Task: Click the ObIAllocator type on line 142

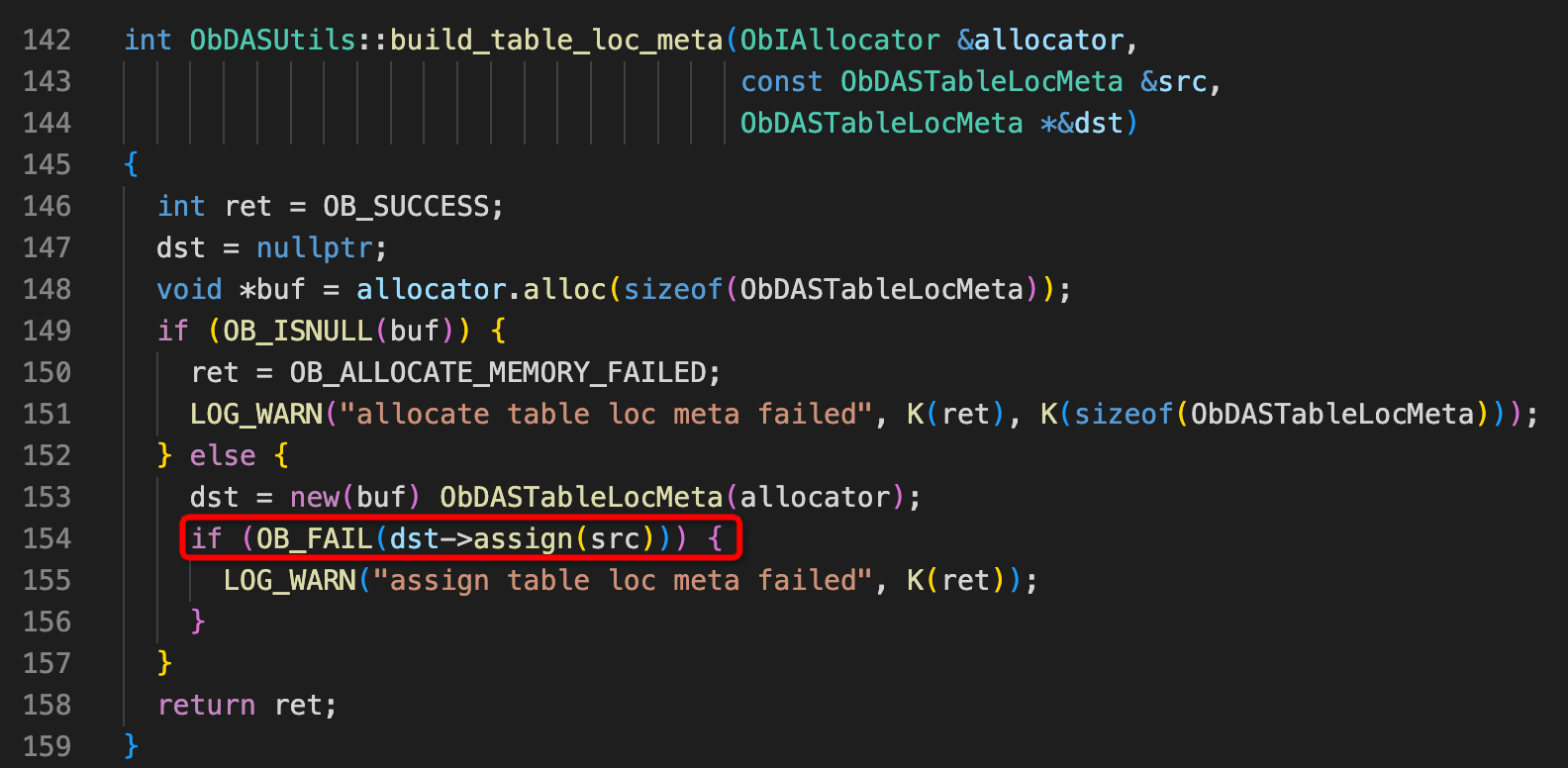Action: click(x=839, y=40)
